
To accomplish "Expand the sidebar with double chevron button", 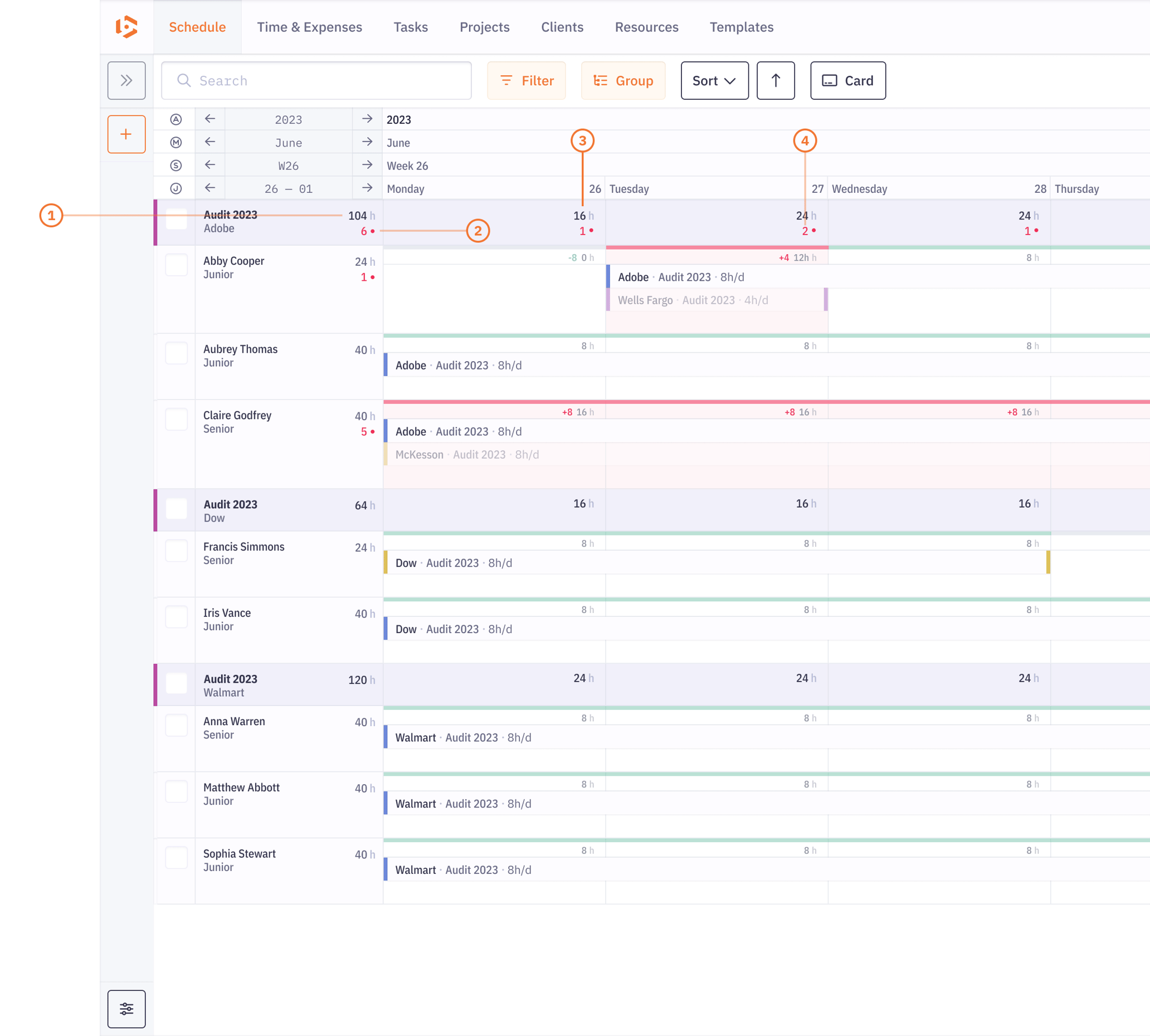I will (126, 80).
